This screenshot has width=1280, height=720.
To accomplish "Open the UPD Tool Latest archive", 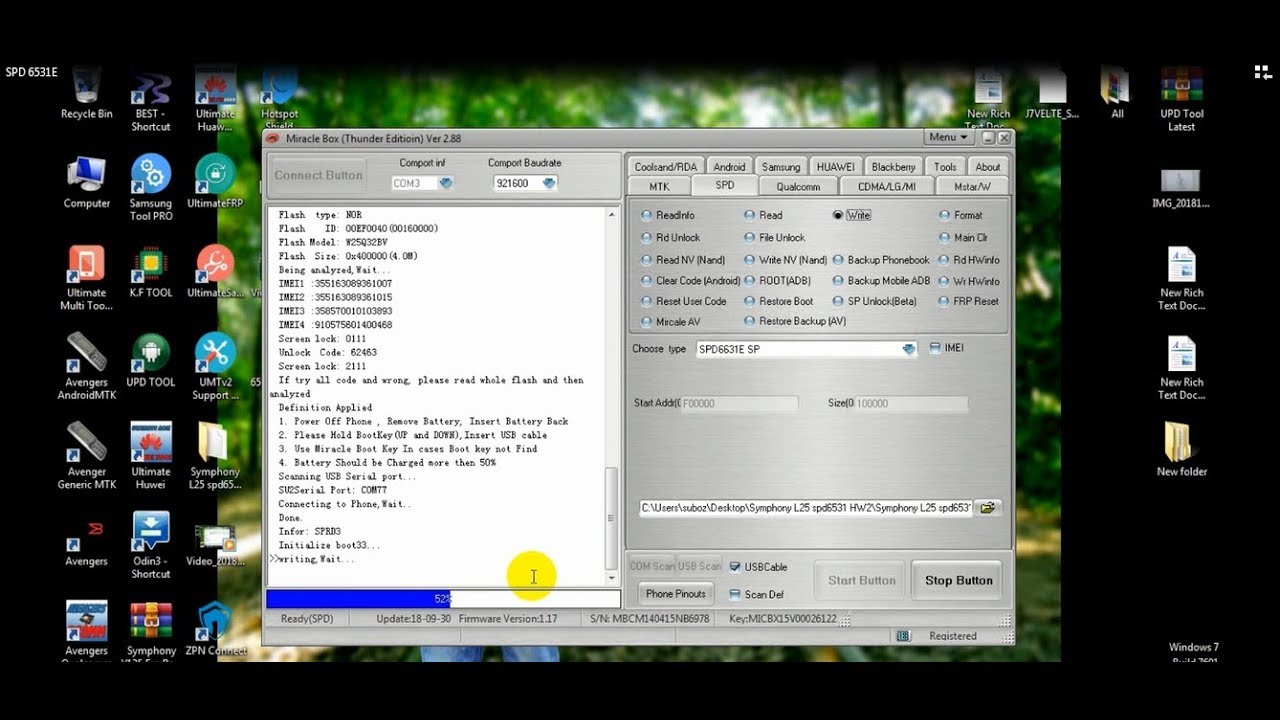I will coord(1181,100).
